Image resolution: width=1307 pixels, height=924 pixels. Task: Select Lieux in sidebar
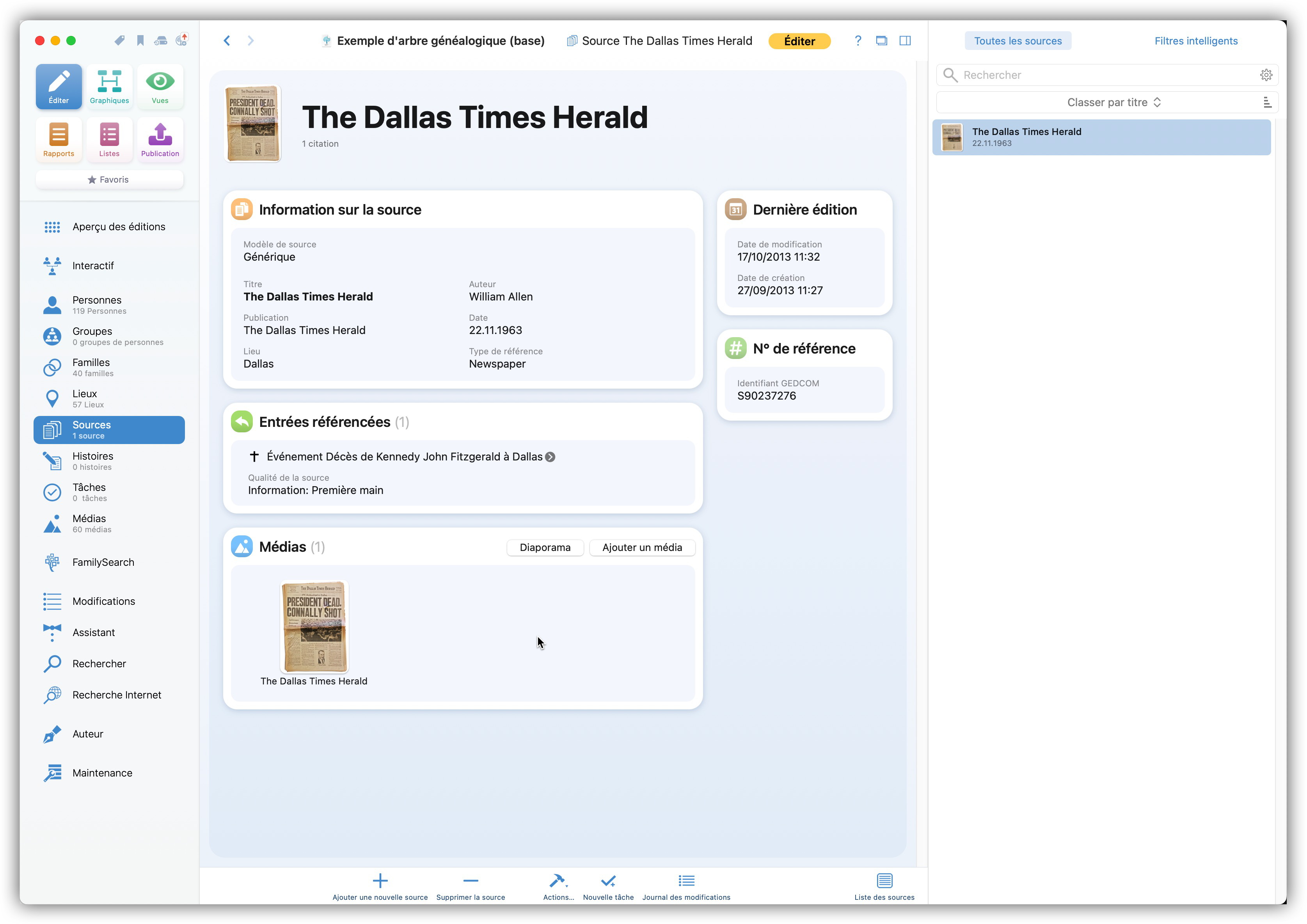tap(109, 399)
